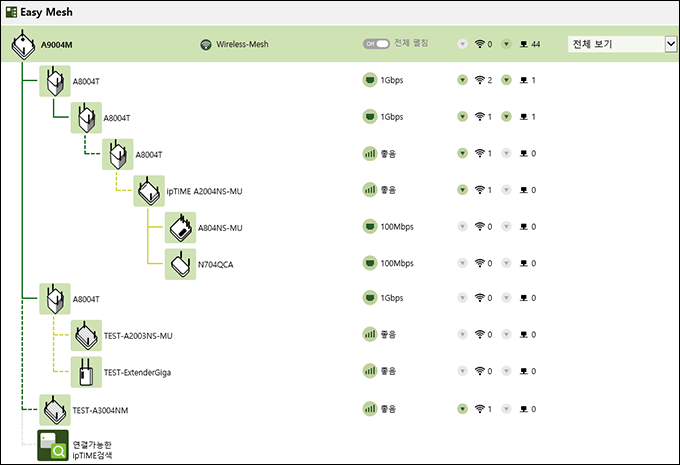Image resolution: width=680 pixels, height=465 pixels.
Task: Click 100Mbps speed on N704QCA row
Action: tap(397, 263)
